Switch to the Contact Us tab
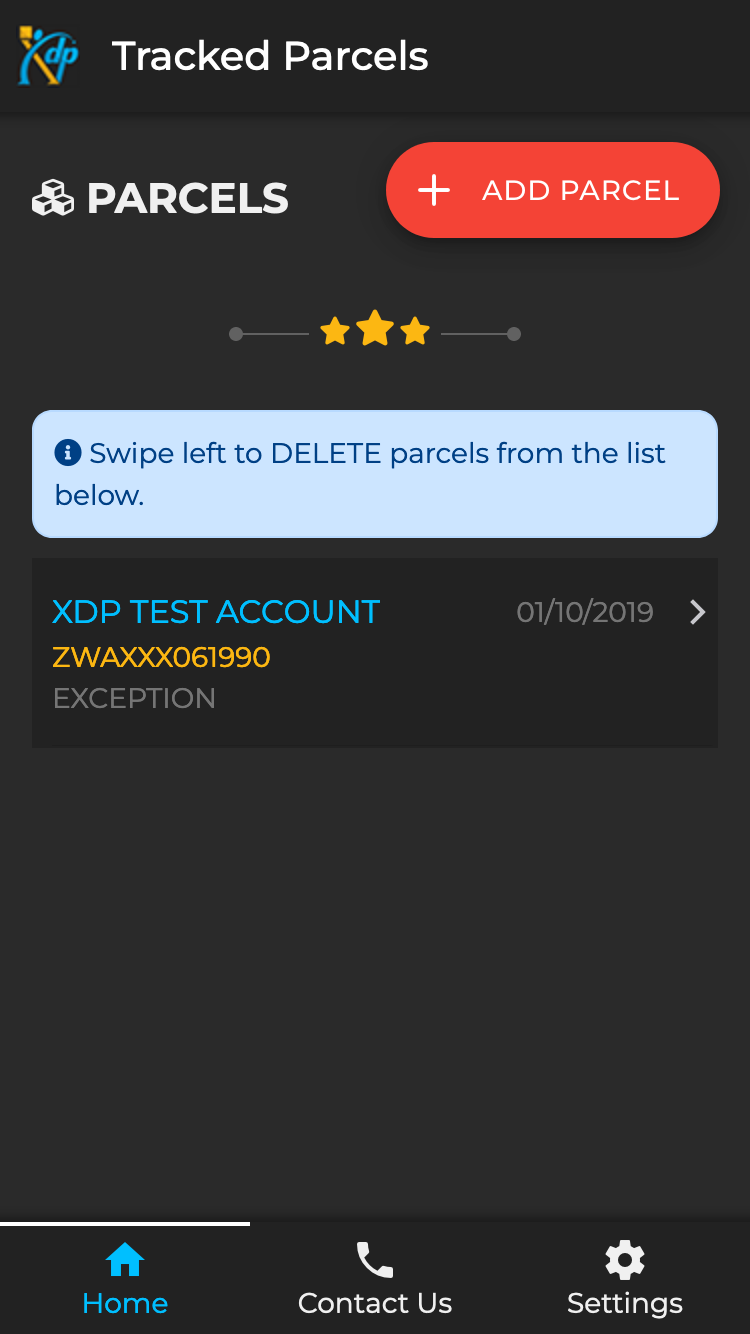The image size is (750, 1334). click(375, 1303)
